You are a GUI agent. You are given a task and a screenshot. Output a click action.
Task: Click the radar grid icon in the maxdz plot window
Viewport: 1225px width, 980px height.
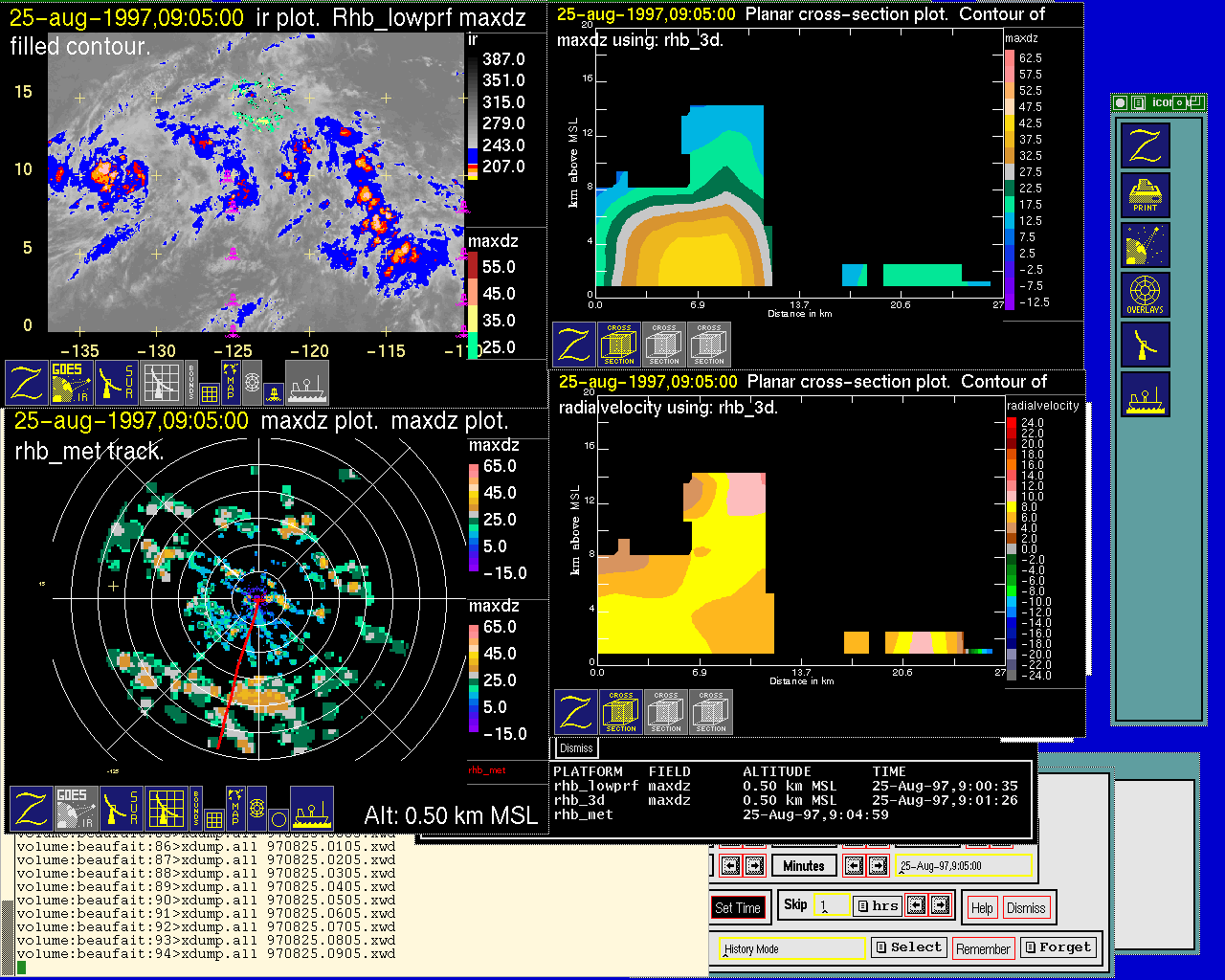point(166,809)
